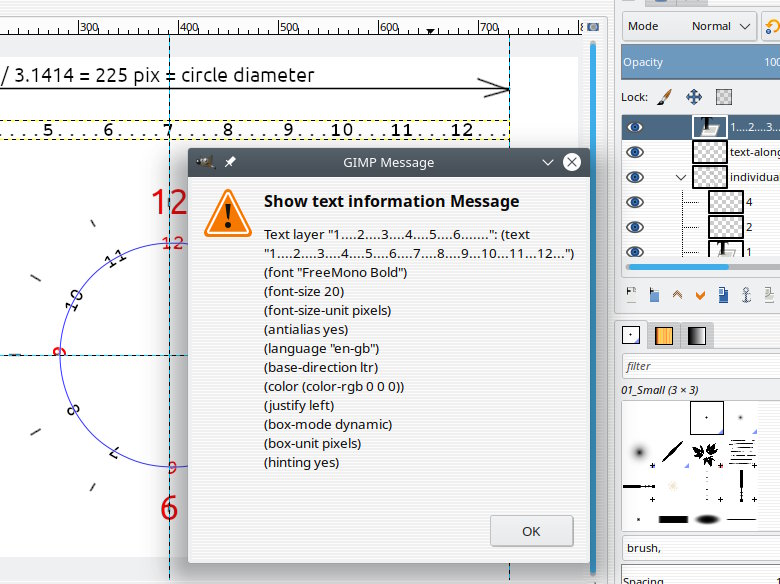Open the layer Mode Normal dropdown
780x584 pixels.
click(689, 26)
